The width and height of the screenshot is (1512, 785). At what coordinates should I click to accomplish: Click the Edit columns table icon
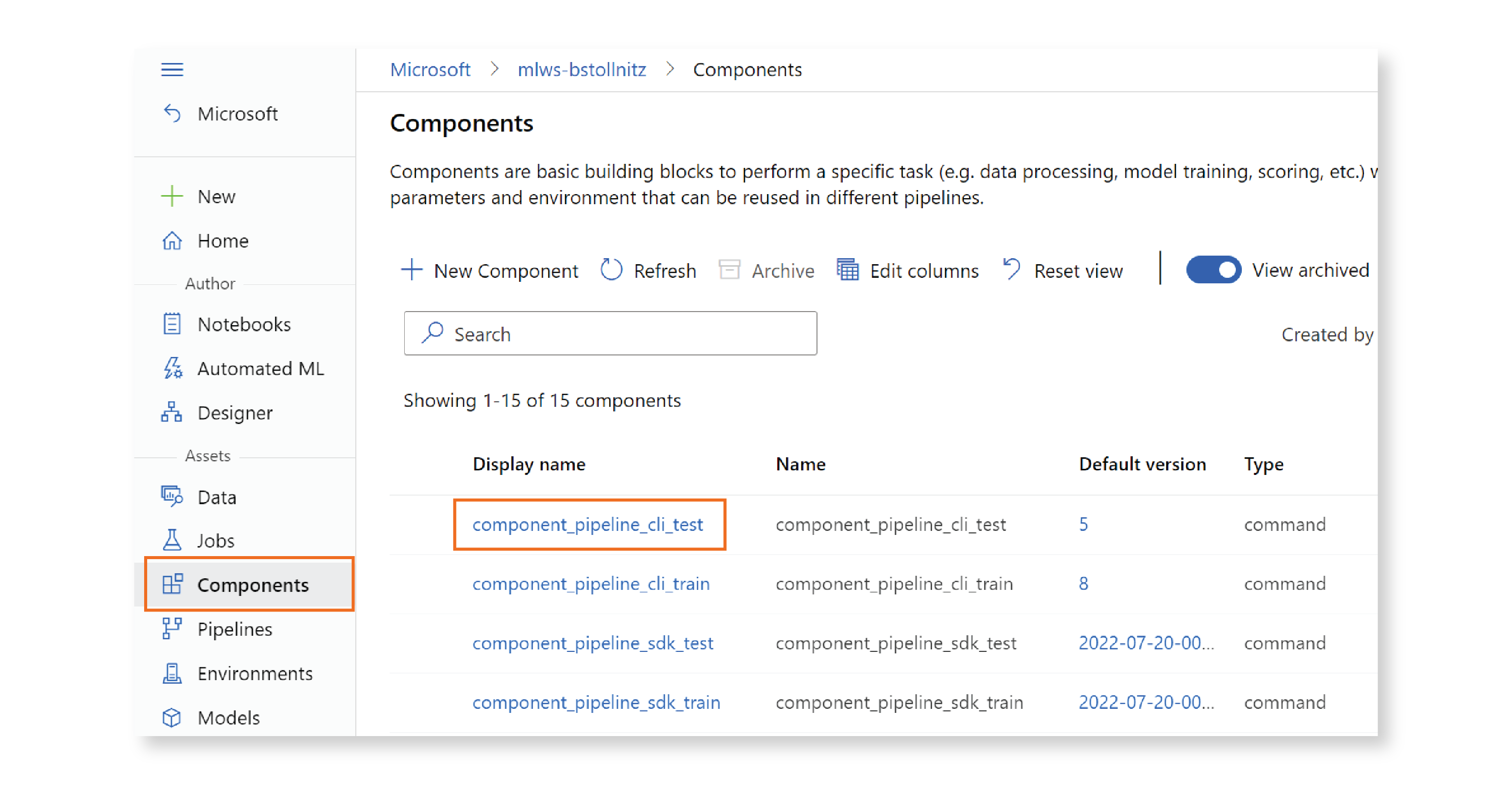(x=848, y=270)
